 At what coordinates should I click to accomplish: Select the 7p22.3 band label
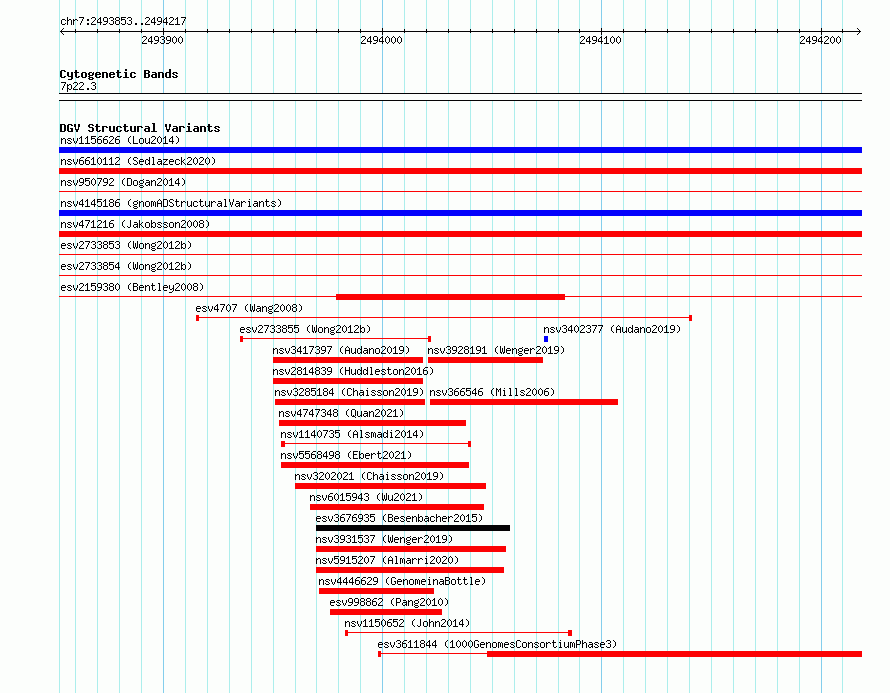click(x=78, y=86)
